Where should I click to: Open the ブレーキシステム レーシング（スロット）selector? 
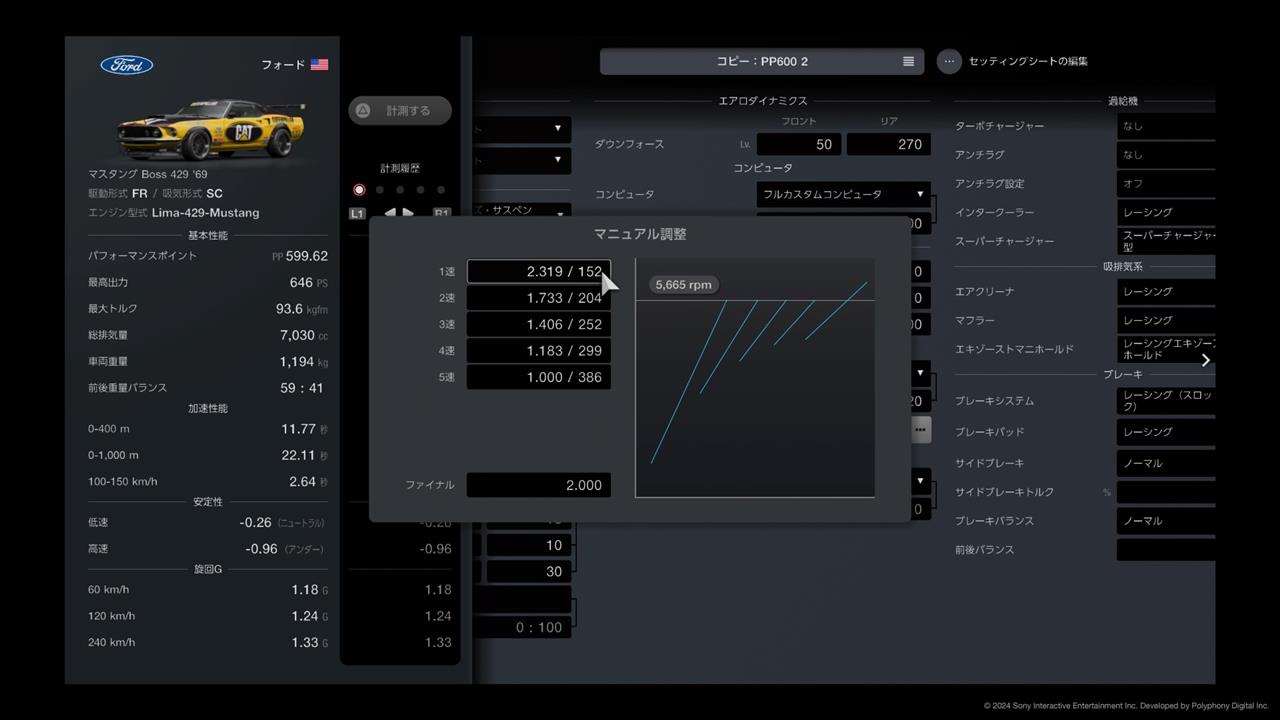[1166, 401]
